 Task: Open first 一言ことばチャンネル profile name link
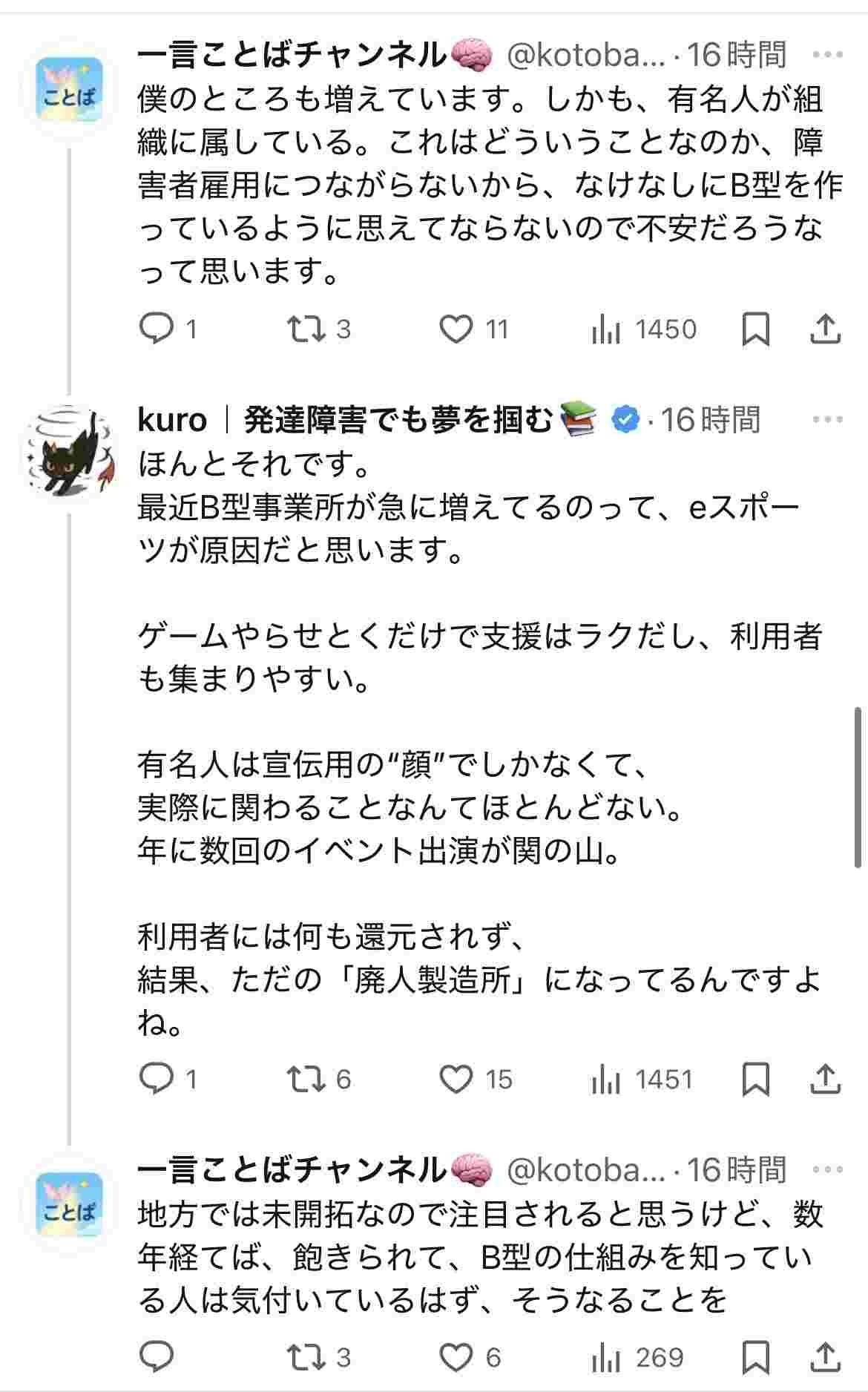pyautogui.click(x=292, y=55)
